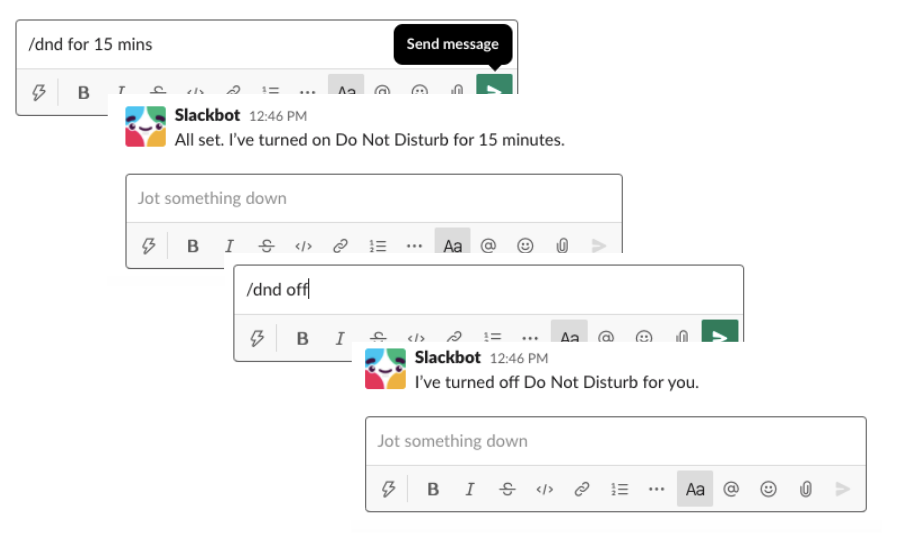Open shortcuts lightning menu in the bottom composer
The height and width of the screenshot is (552, 907).
click(x=389, y=489)
